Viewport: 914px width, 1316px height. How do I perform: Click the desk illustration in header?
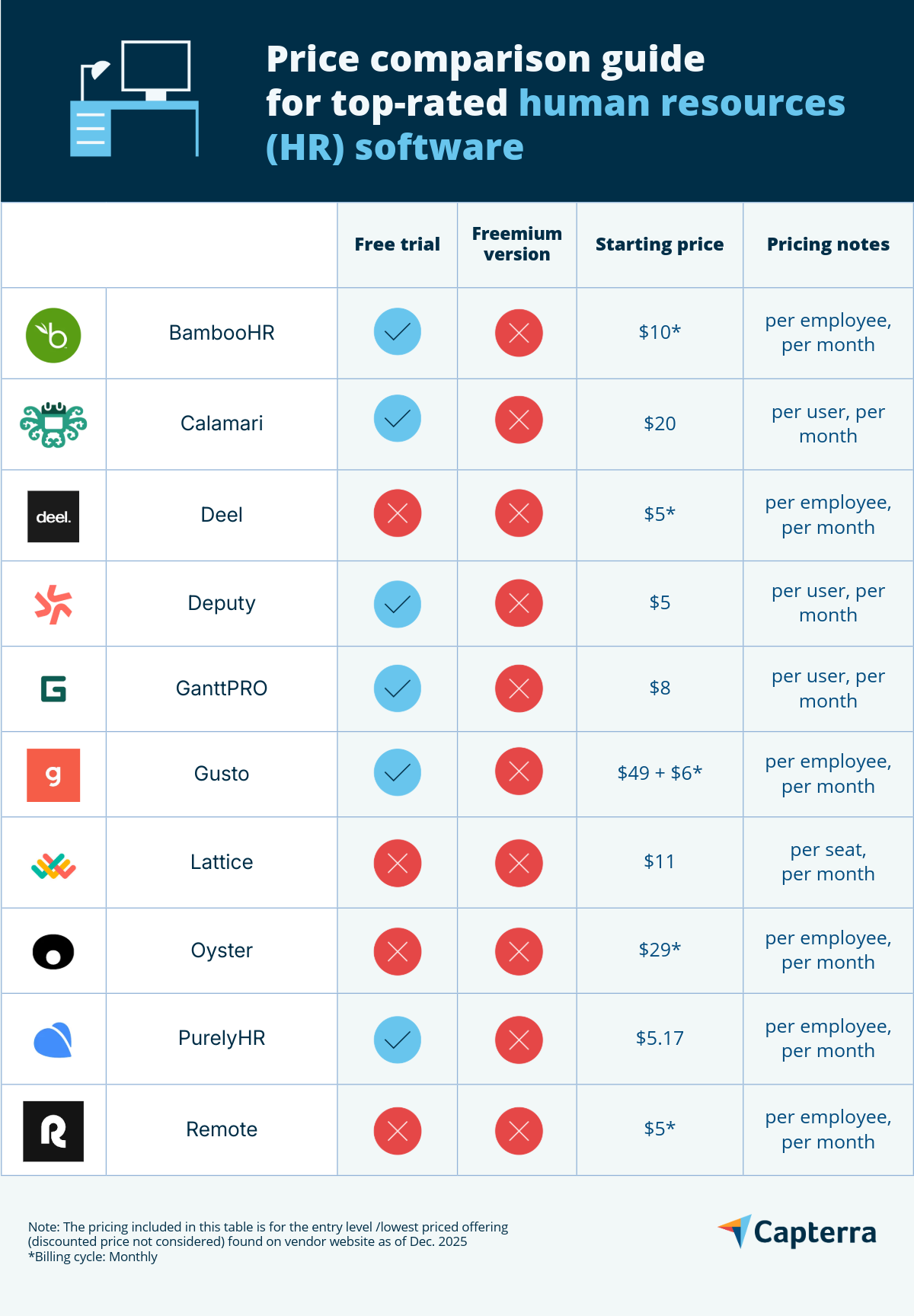point(134,99)
